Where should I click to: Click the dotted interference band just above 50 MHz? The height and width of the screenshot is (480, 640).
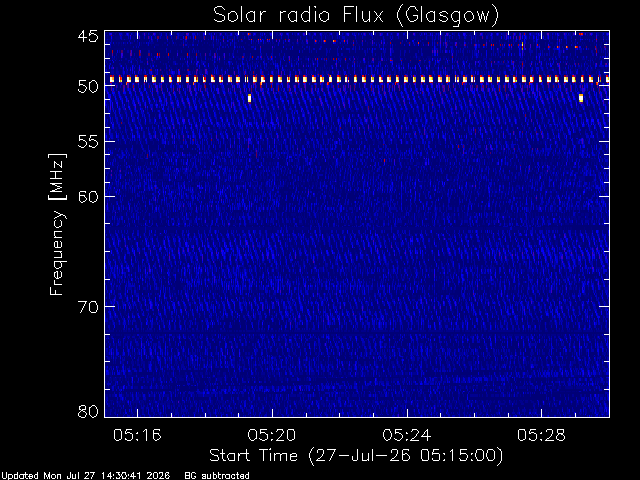pos(358,79)
